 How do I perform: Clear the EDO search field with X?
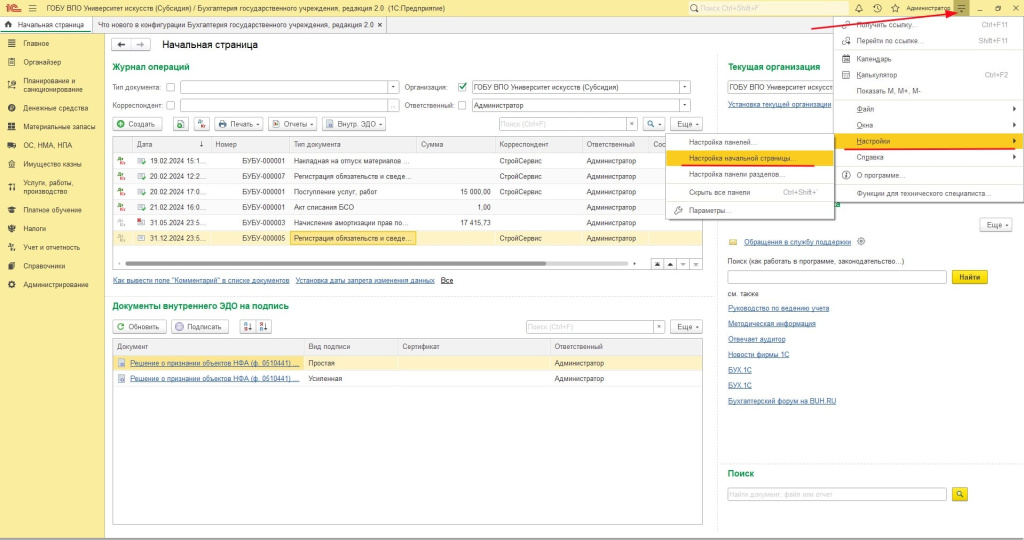pos(659,326)
